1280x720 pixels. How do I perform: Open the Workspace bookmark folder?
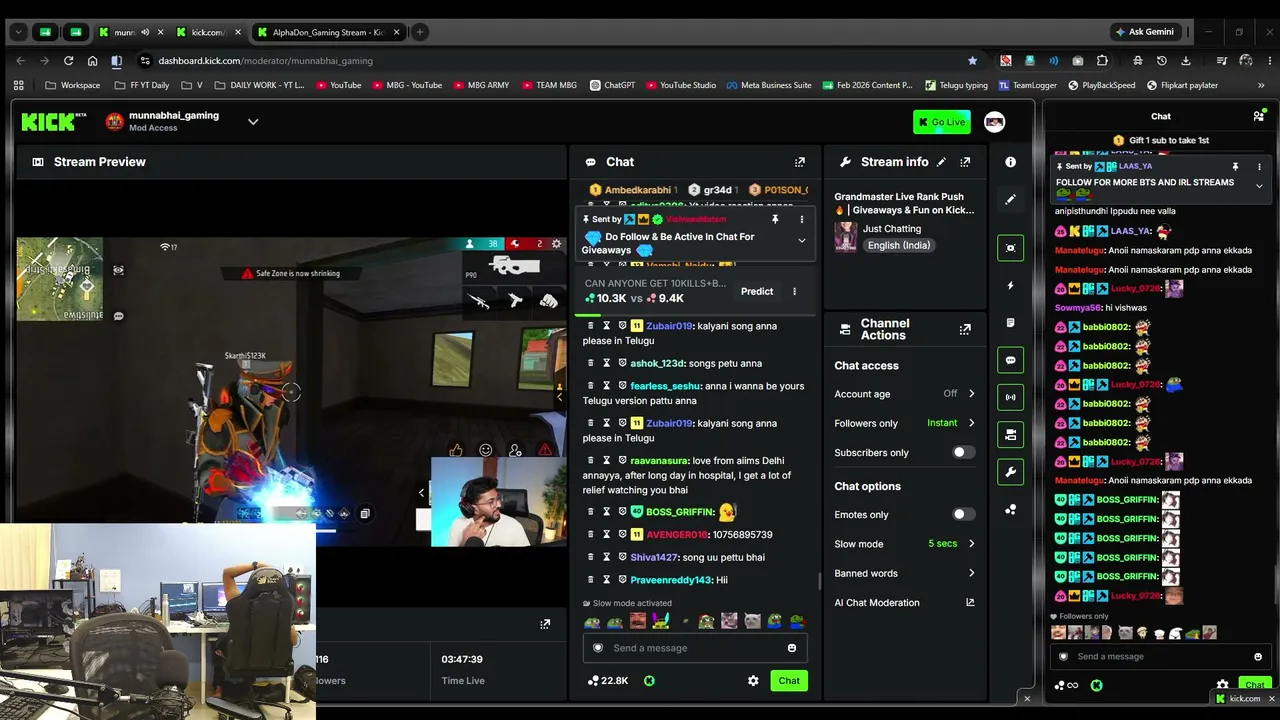click(x=71, y=85)
